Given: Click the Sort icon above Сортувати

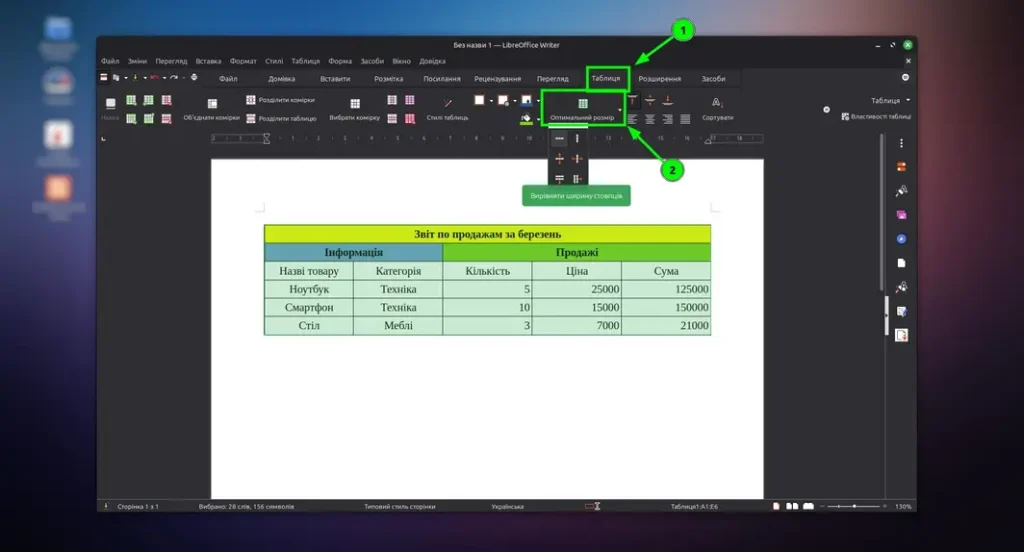Looking at the screenshot, I should [717, 103].
